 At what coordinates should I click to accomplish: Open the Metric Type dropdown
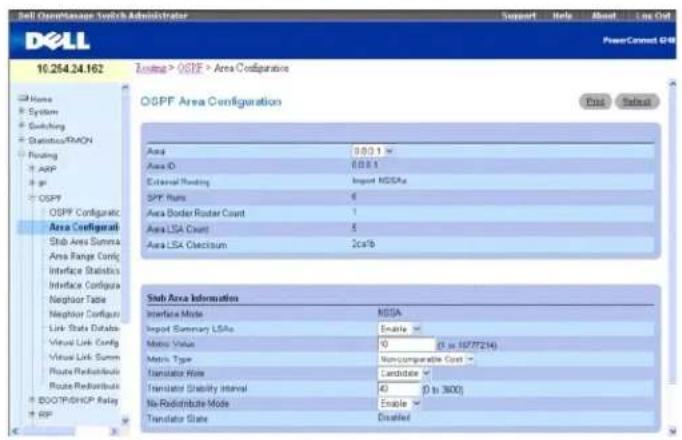pyautogui.click(x=426, y=359)
